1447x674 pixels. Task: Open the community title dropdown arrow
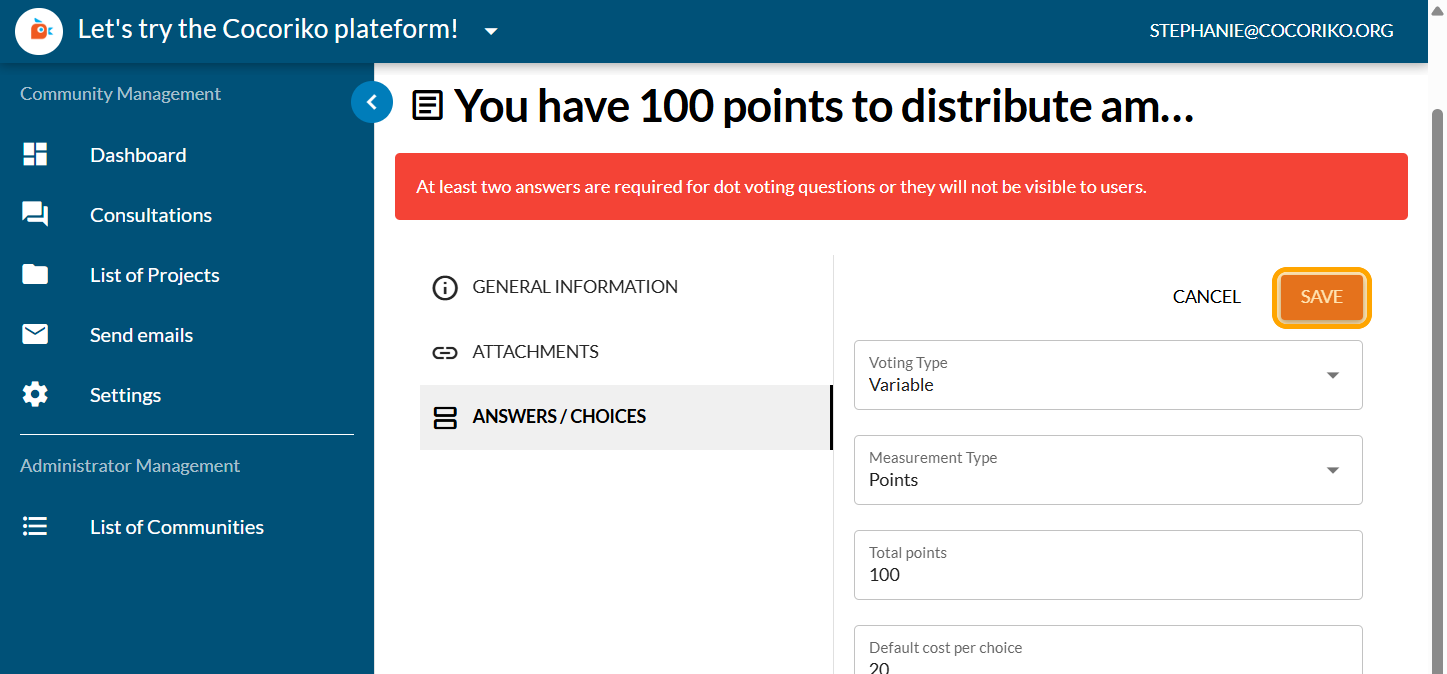click(491, 31)
